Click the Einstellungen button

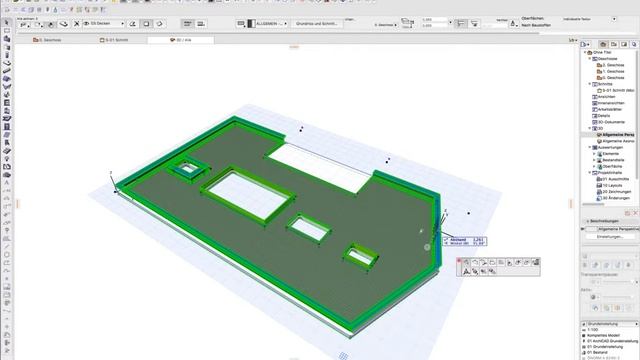610,237
